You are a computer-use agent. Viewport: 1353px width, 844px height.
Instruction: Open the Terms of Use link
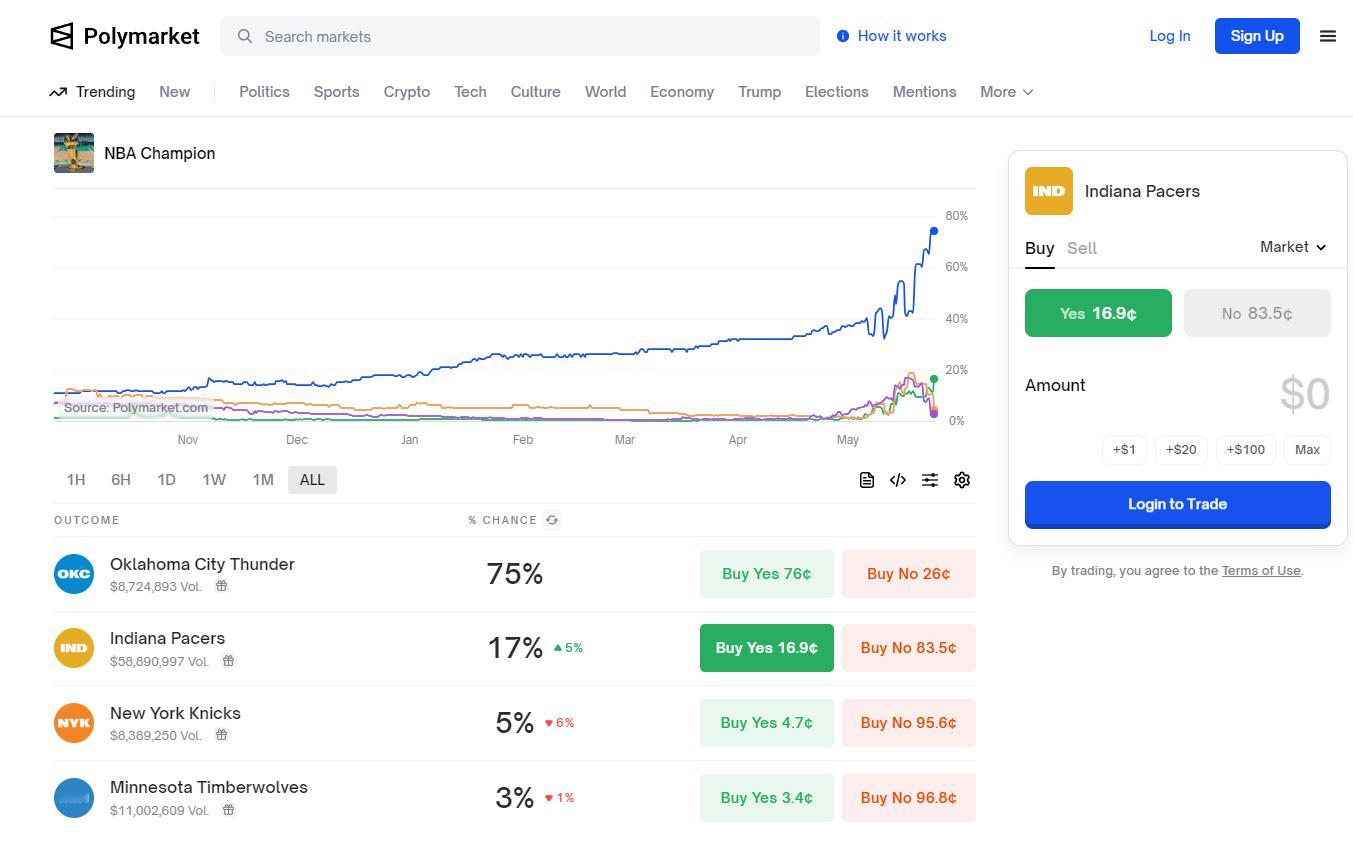click(x=1261, y=571)
